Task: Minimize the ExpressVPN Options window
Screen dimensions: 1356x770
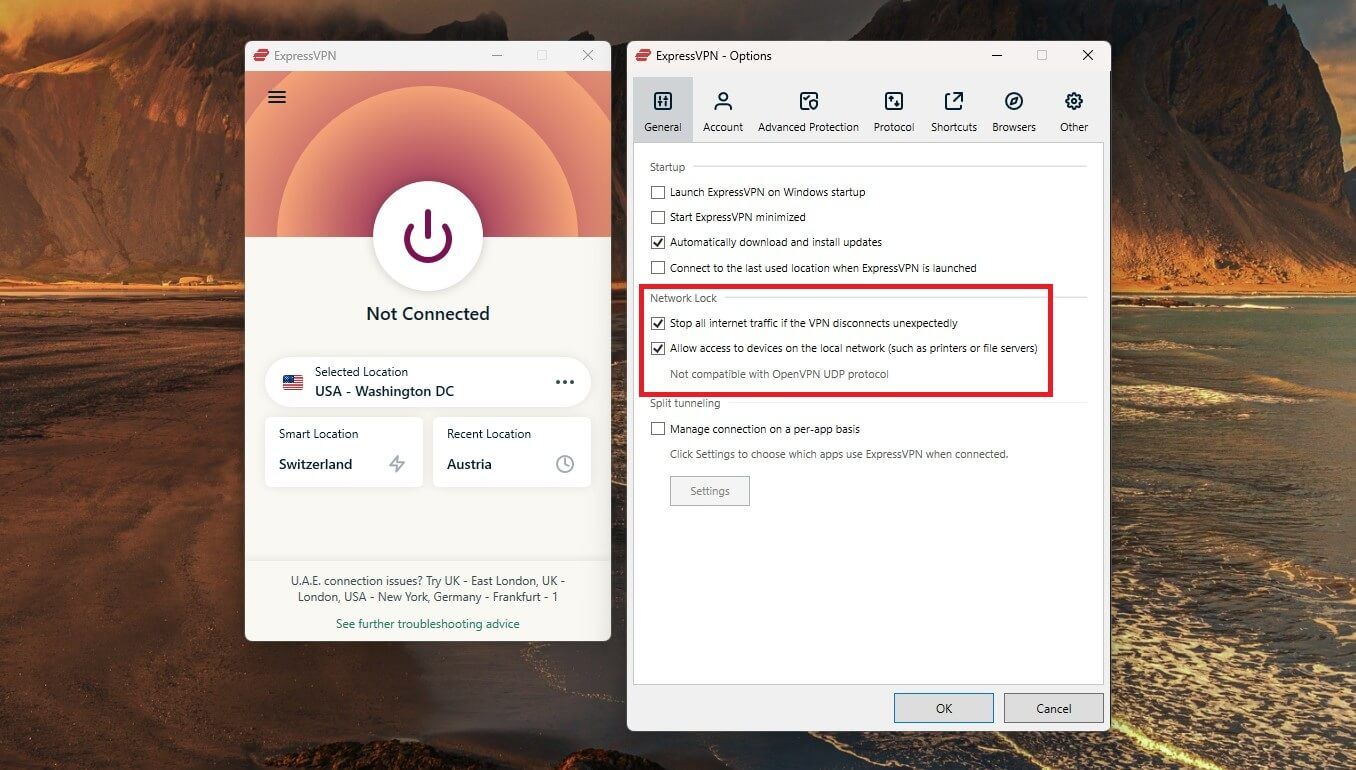Action: pos(996,56)
